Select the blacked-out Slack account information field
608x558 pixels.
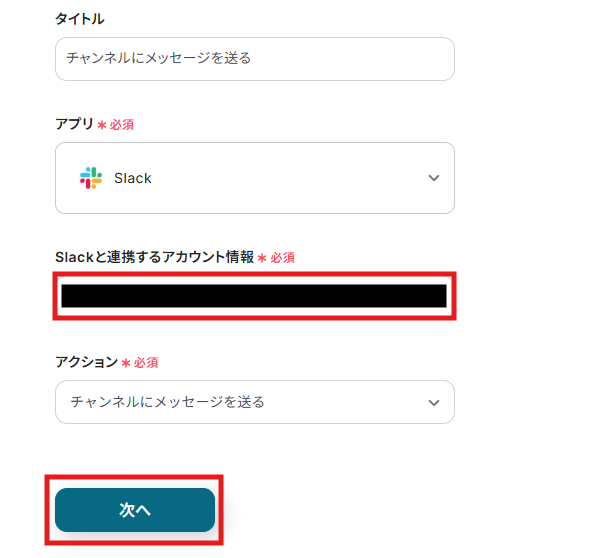point(254,295)
